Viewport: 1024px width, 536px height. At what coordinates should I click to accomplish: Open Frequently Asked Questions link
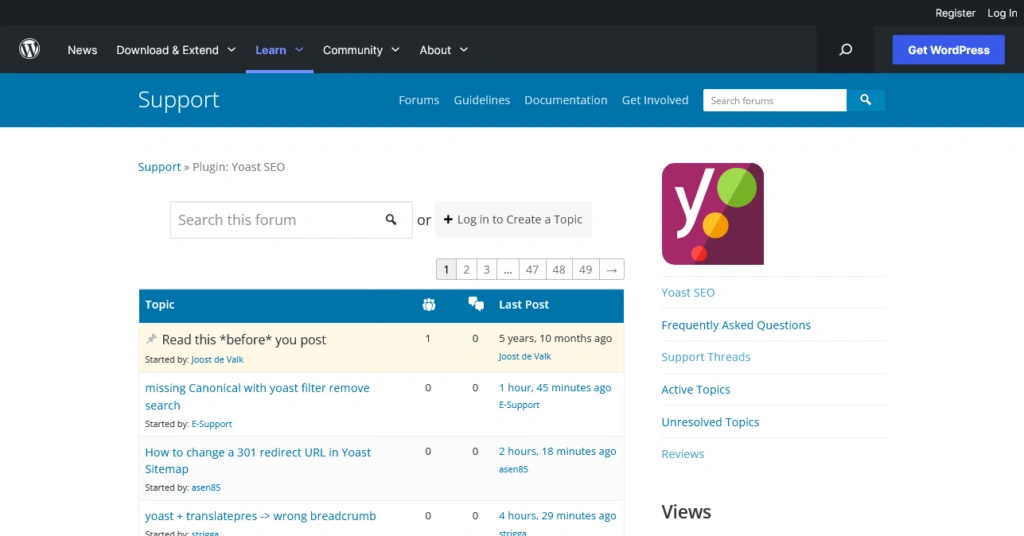pos(736,325)
